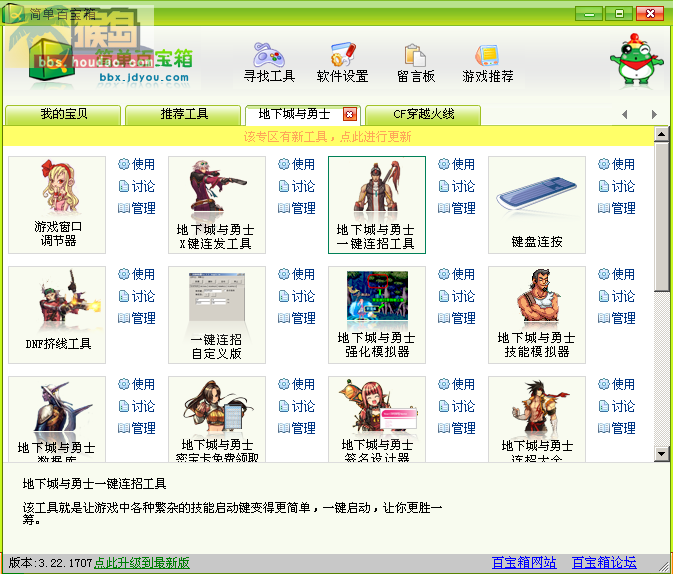Select 游戏窗口调节器 tool thumbnail
The height and width of the screenshot is (574, 673).
pos(57,205)
